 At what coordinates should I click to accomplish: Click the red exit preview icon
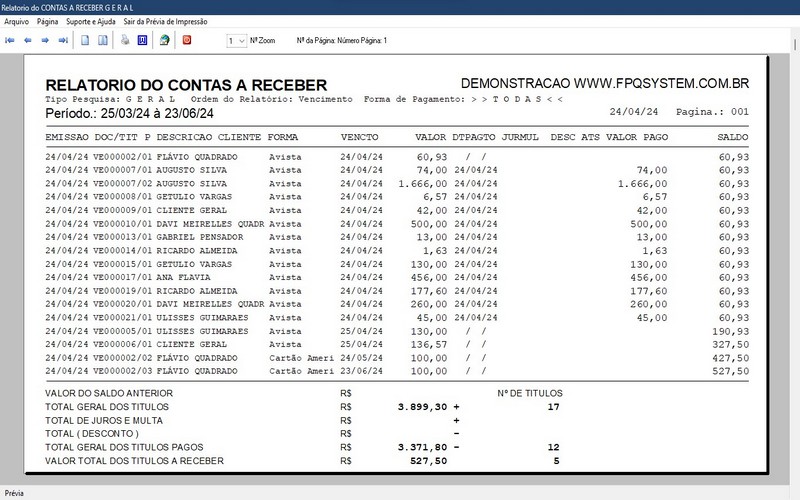pyautogui.click(x=187, y=40)
